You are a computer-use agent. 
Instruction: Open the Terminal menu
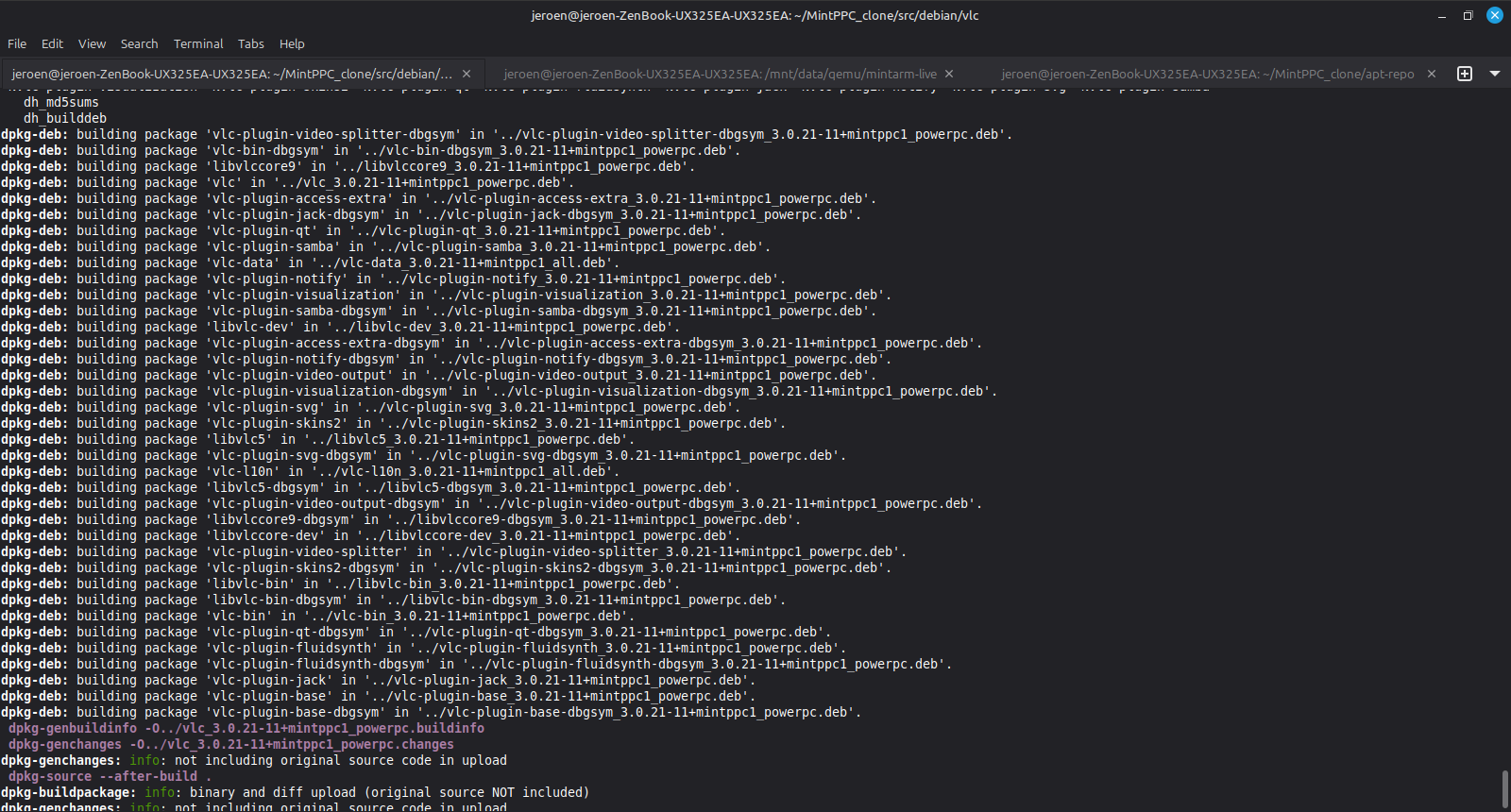(x=198, y=43)
